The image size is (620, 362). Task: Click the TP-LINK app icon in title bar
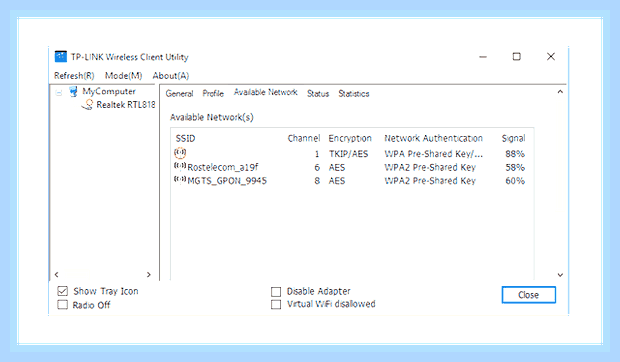(x=60, y=57)
